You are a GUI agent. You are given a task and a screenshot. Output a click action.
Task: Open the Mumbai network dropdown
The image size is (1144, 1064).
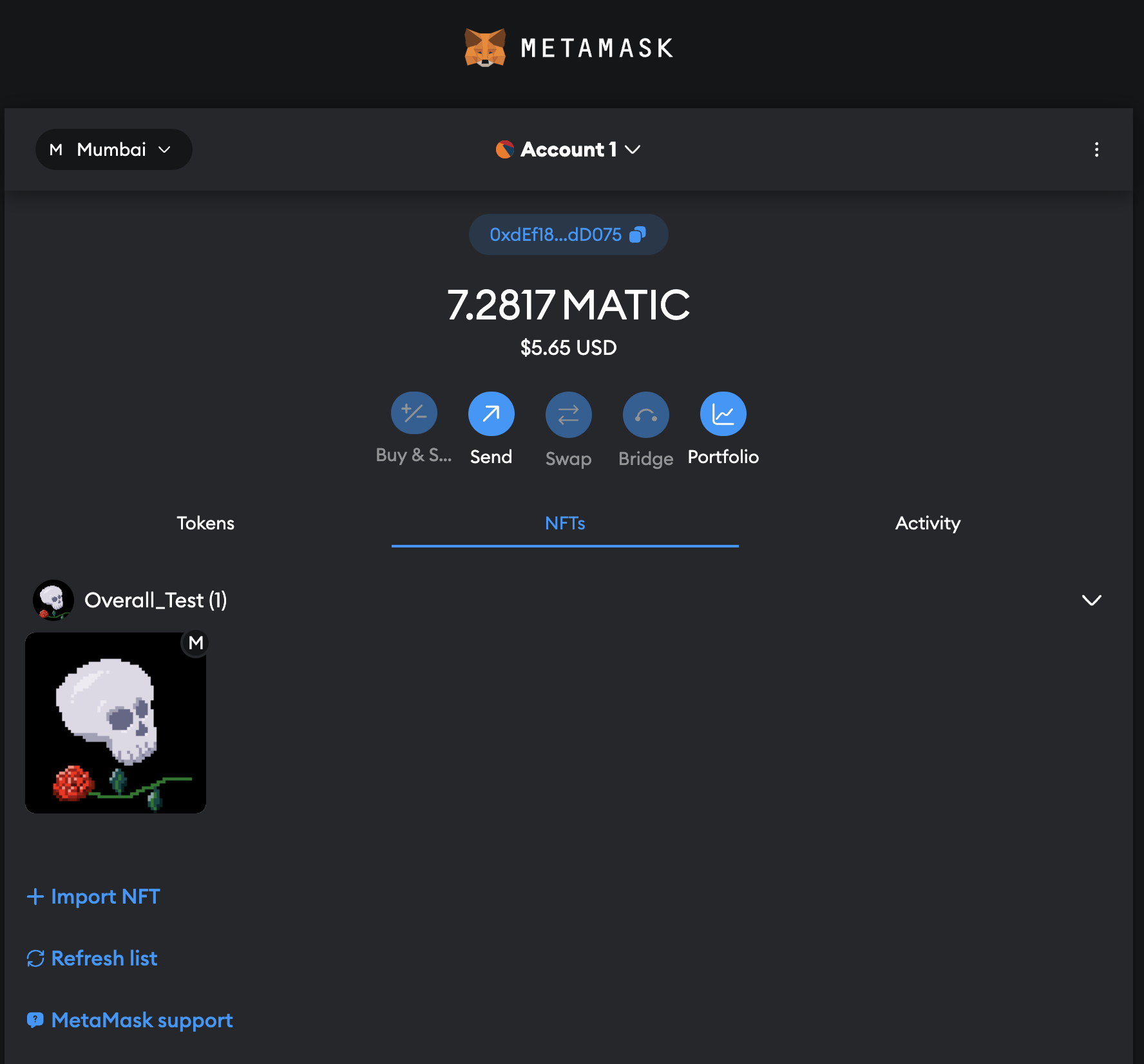click(113, 149)
